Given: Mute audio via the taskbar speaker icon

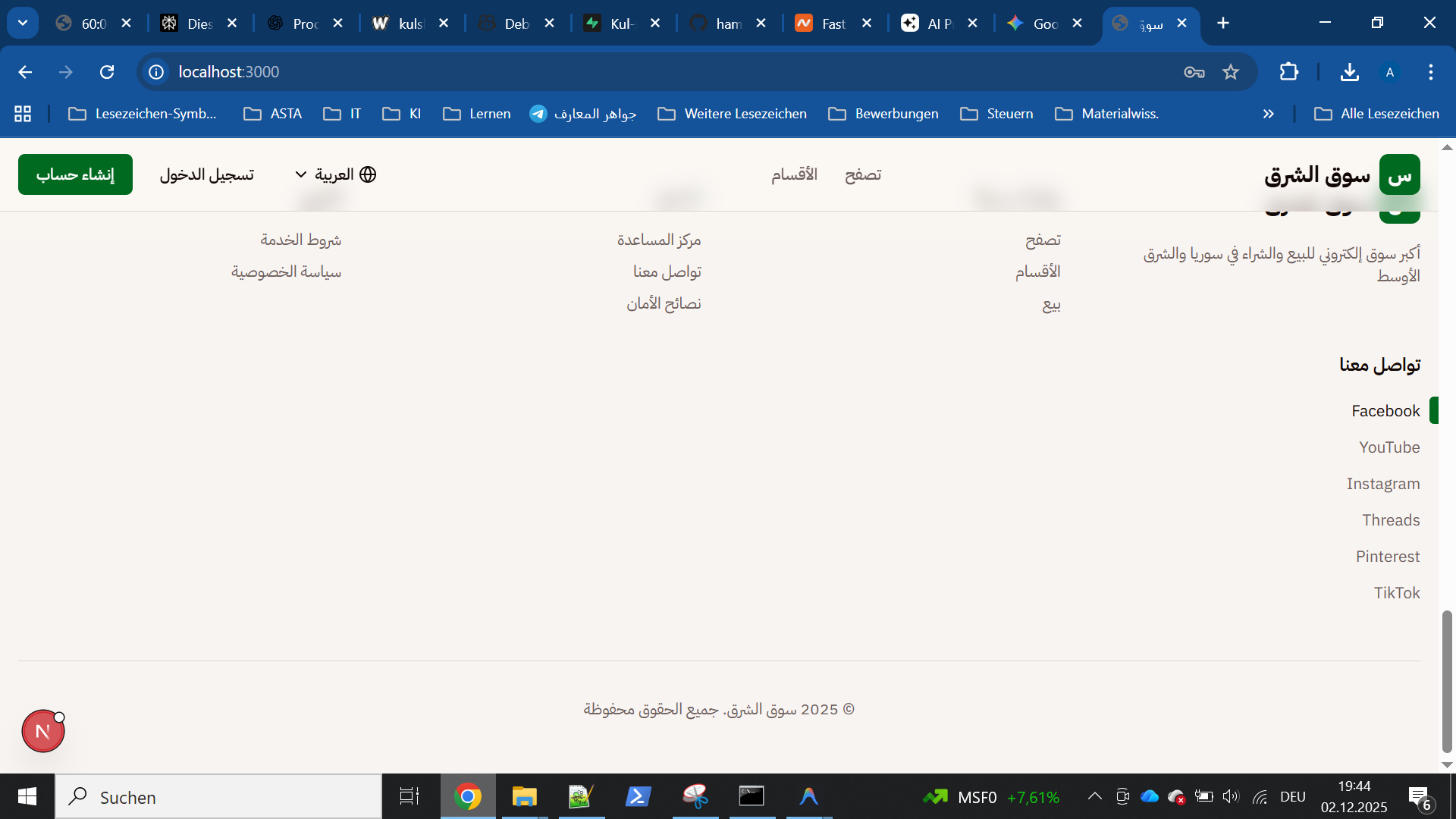Looking at the screenshot, I should coord(1230,796).
